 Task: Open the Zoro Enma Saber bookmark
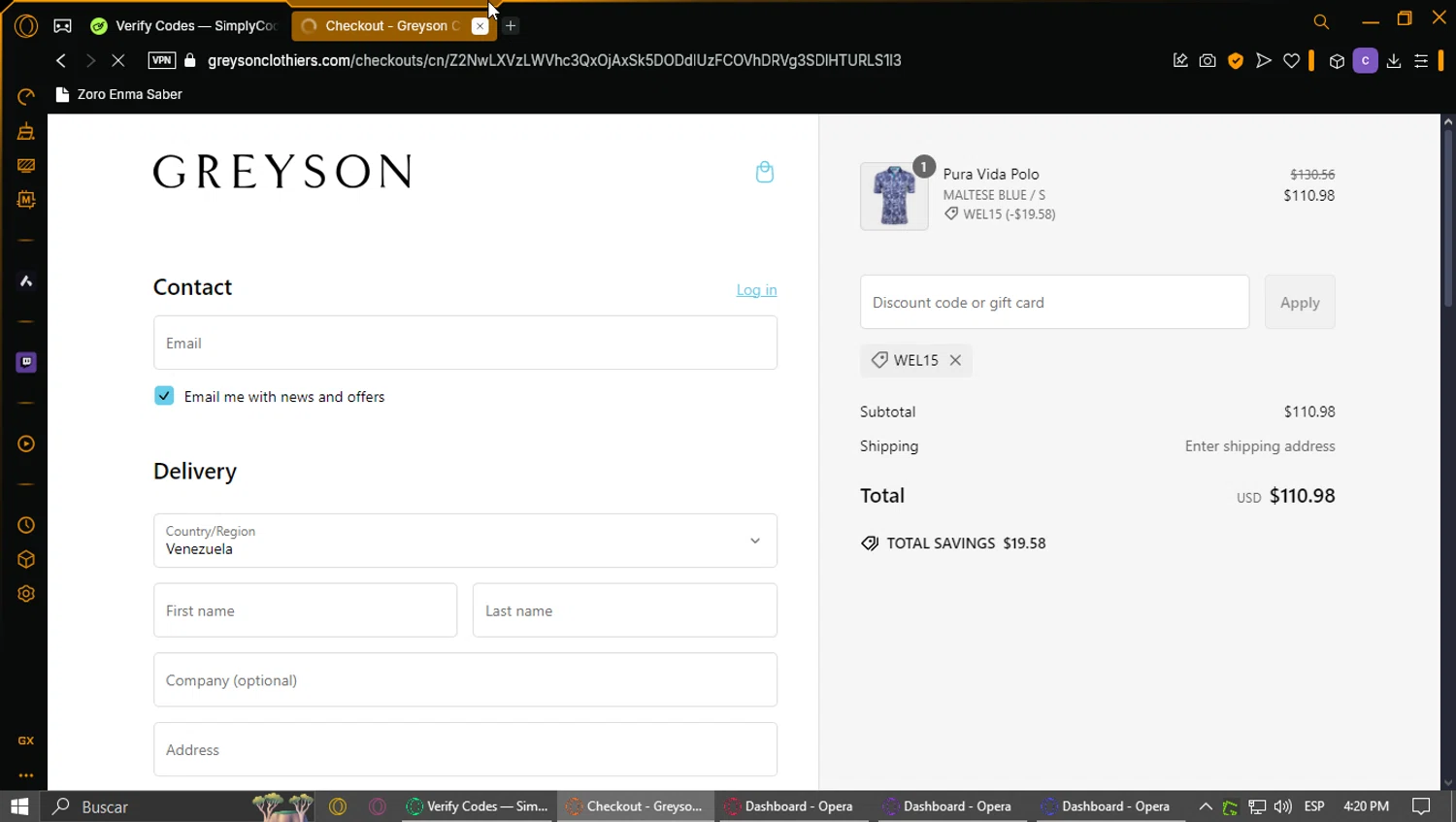[x=119, y=94]
